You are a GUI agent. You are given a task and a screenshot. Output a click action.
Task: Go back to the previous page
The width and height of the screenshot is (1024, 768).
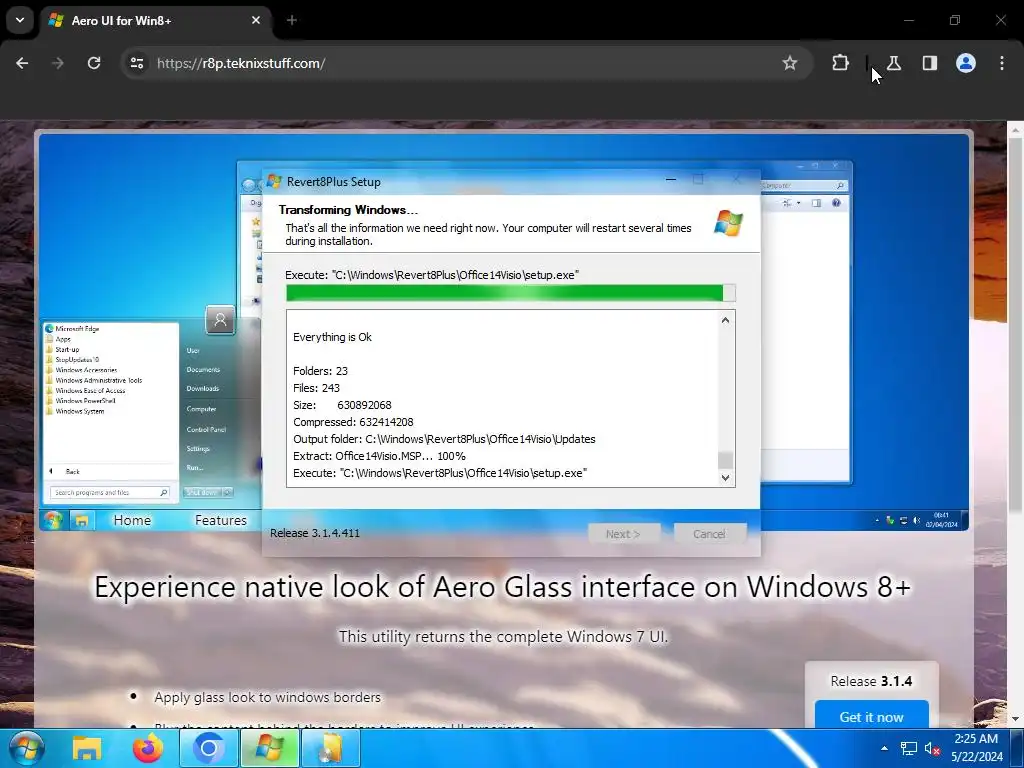(22, 63)
